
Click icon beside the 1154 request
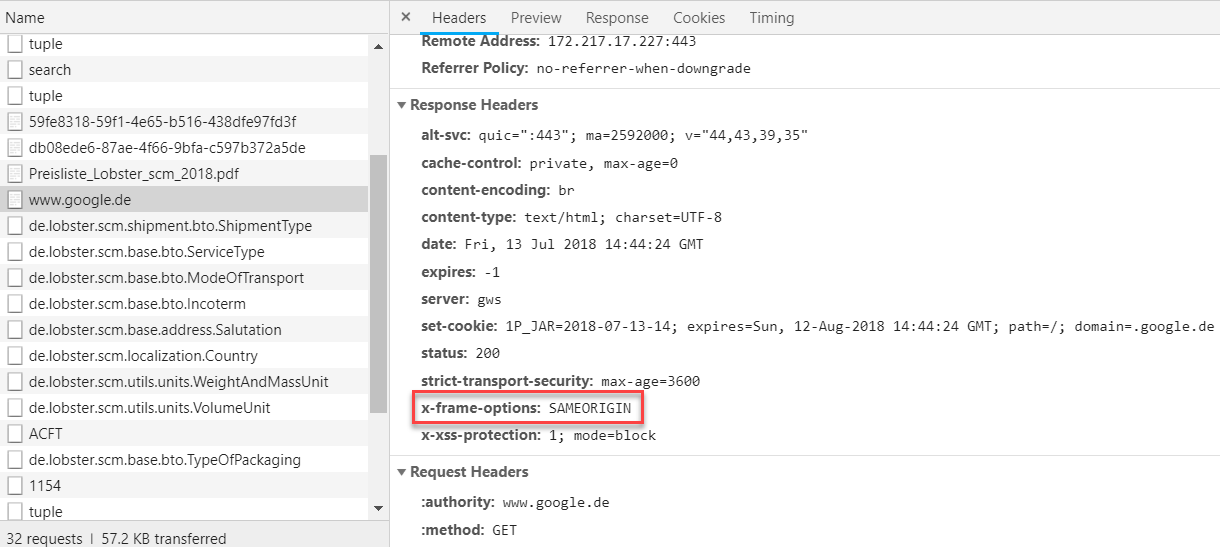pos(15,486)
